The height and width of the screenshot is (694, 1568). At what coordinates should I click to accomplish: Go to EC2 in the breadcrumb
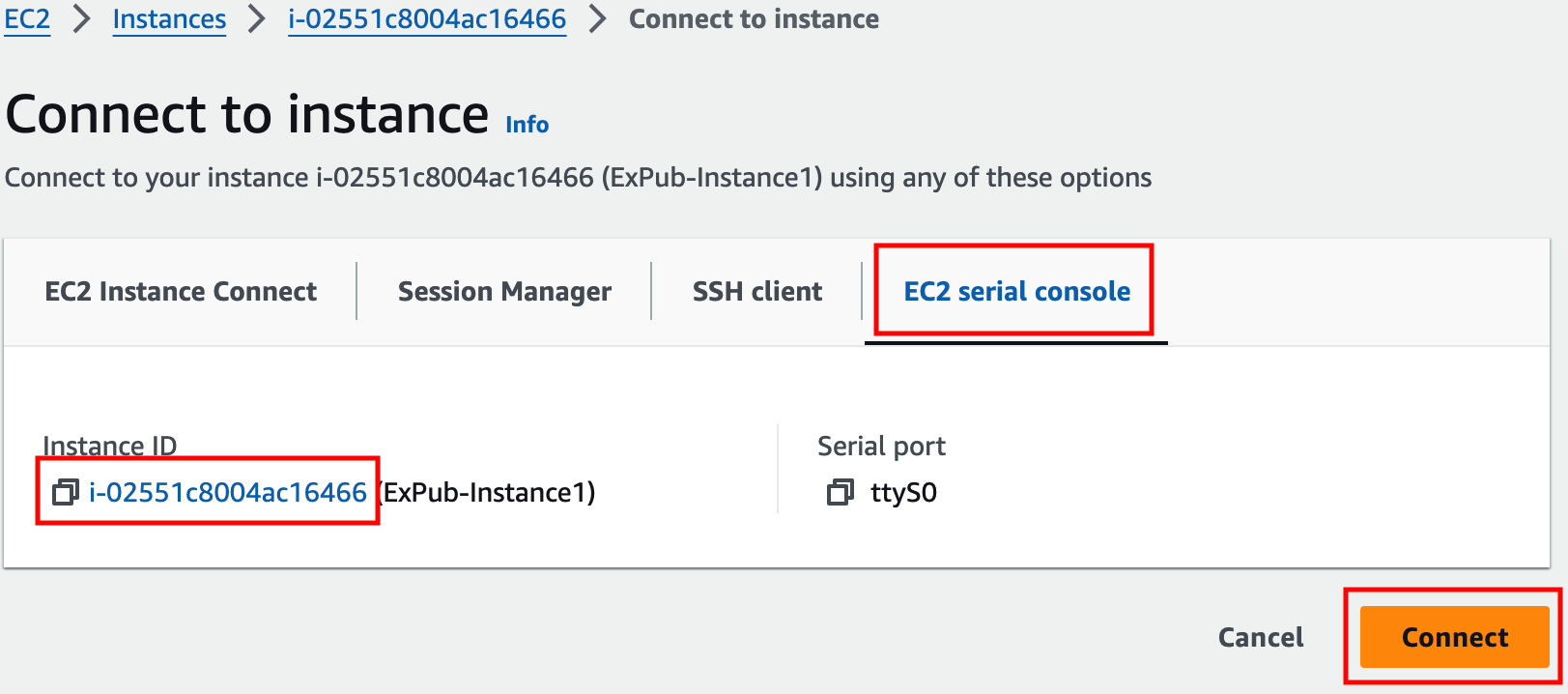click(x=27, y=18)
